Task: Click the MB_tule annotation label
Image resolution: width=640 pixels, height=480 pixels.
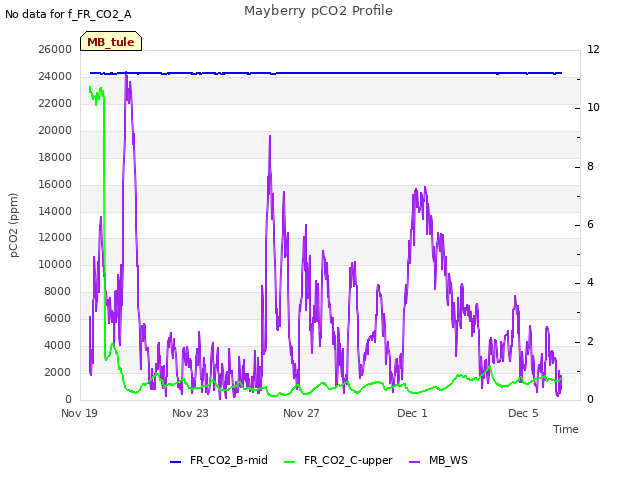Action: coord(111,42)
